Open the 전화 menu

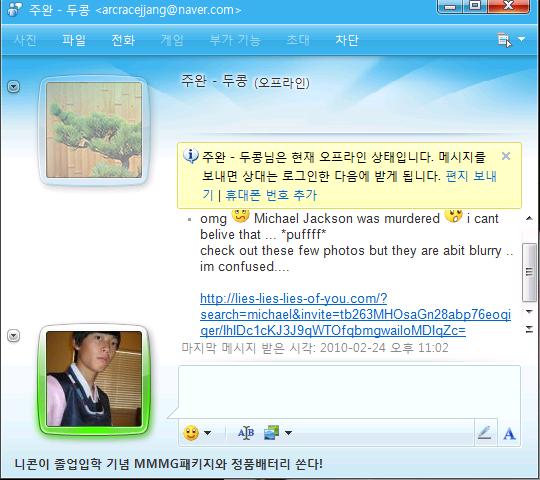pyautogui.click(x=123, y=40)
